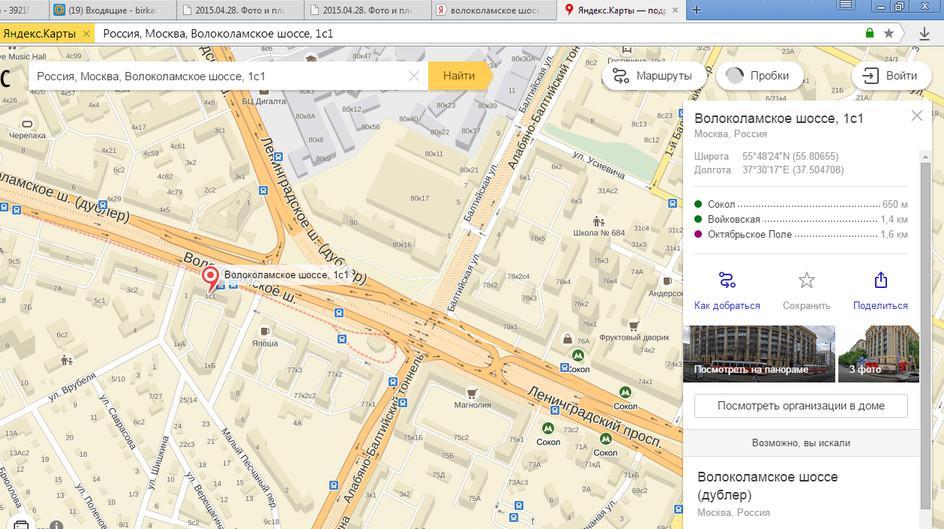Click the Япоша cafe icon on map
Image resolution: width=944 pixels, height=529 pixels.
(x=264, y=332)
